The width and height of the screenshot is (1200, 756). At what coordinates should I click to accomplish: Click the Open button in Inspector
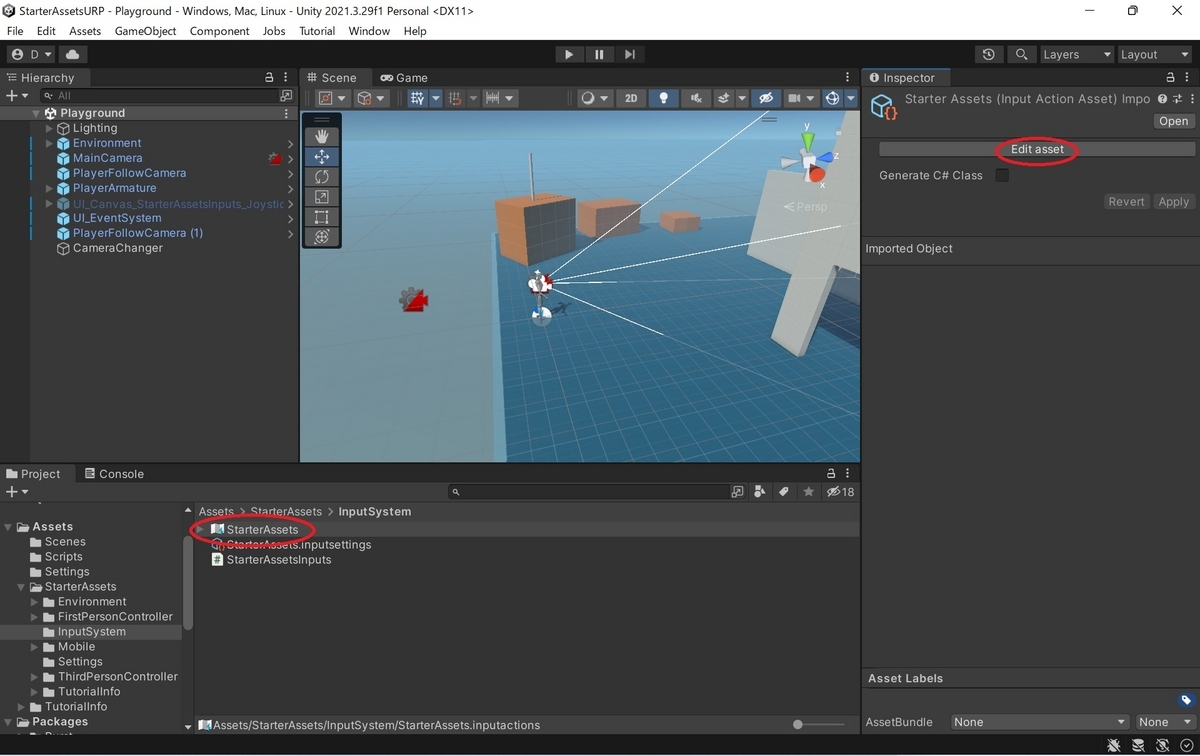[1173, 121]
